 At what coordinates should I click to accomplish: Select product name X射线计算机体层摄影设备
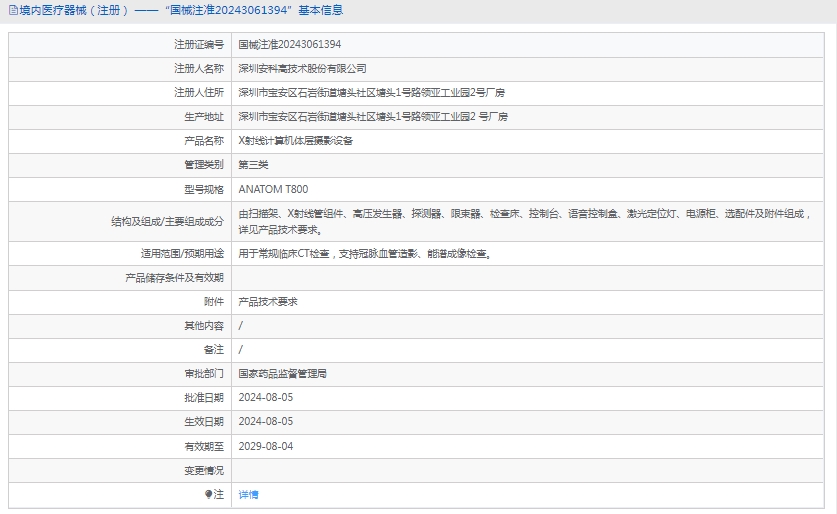click(x=295, y=141)
